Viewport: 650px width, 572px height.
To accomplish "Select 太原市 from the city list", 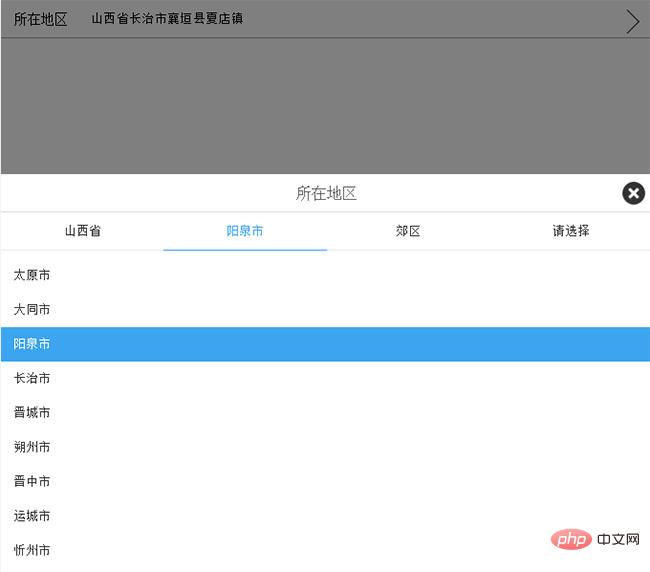I will click(325, 275).
